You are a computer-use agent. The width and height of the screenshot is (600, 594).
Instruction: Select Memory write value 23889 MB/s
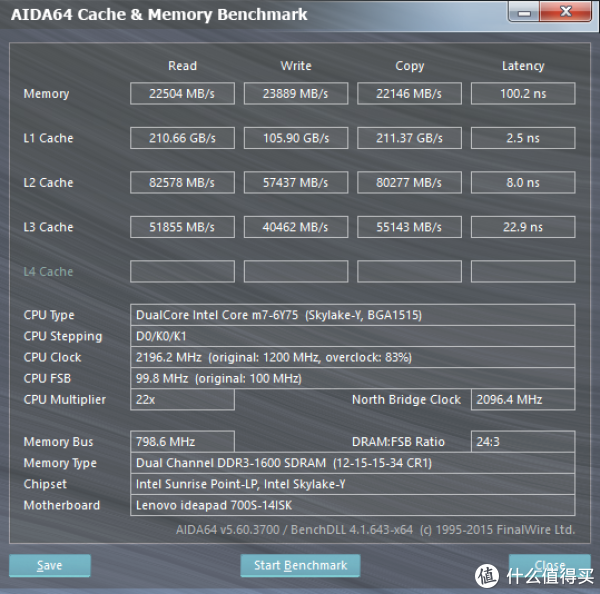pos(296,93)
